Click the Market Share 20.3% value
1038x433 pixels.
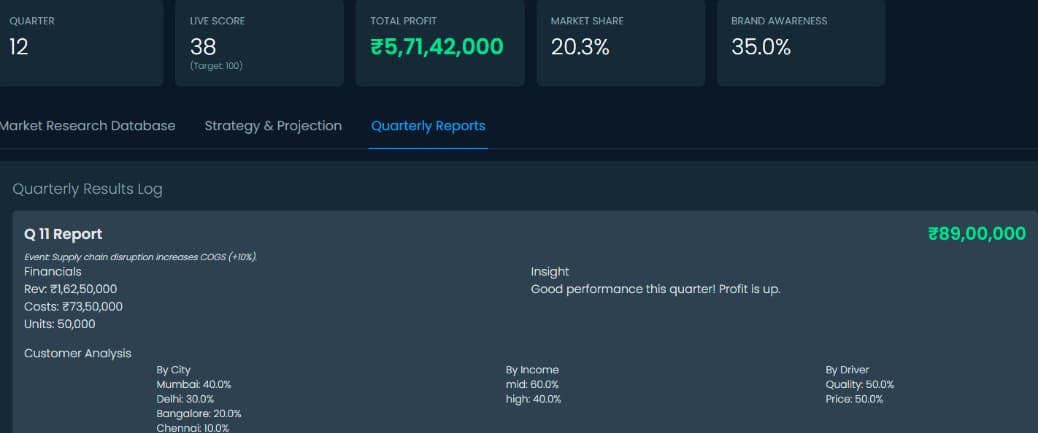click(x=580, y=47)
